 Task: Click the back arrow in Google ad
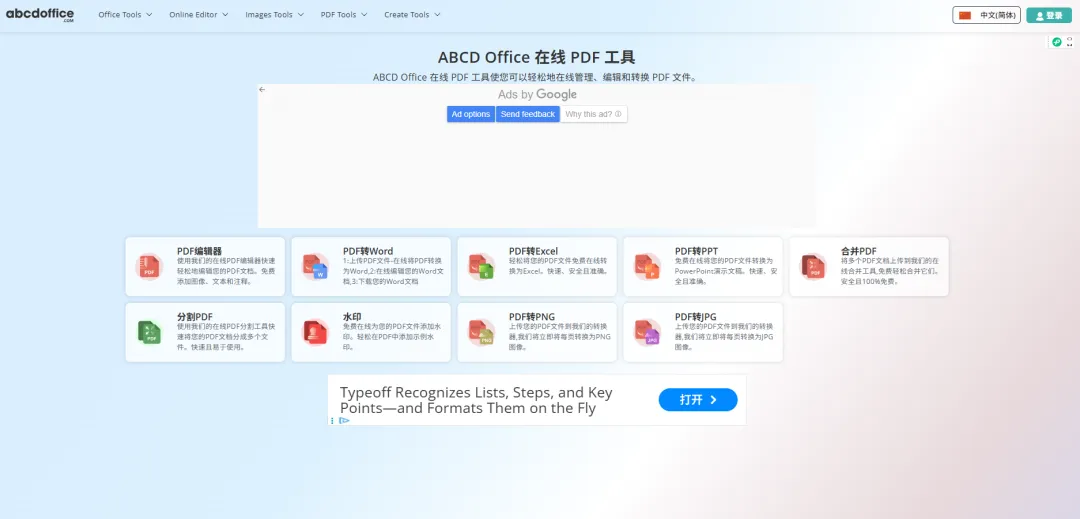(262, 89)
